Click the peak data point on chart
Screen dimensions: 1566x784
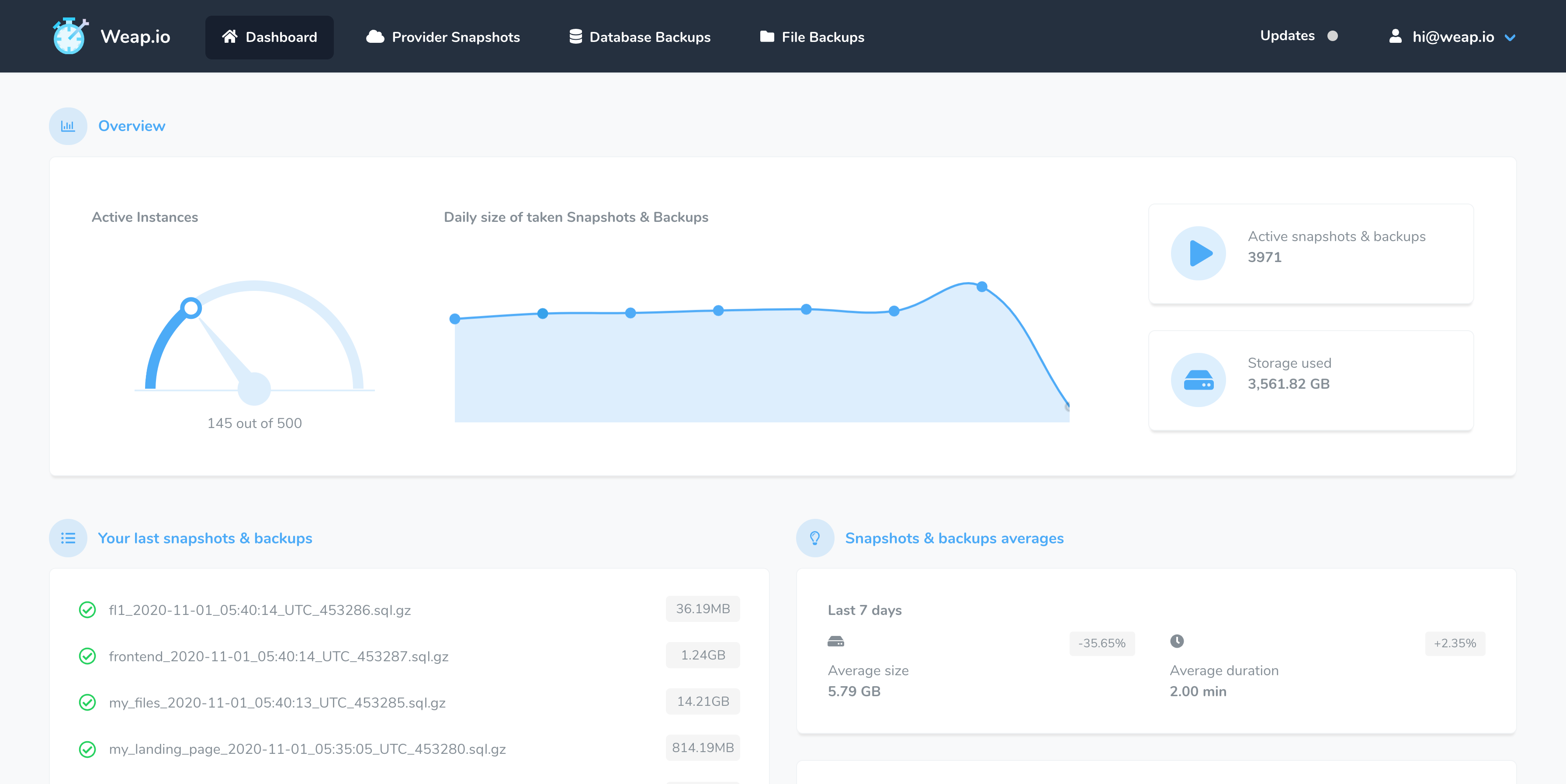coord(982,286)
